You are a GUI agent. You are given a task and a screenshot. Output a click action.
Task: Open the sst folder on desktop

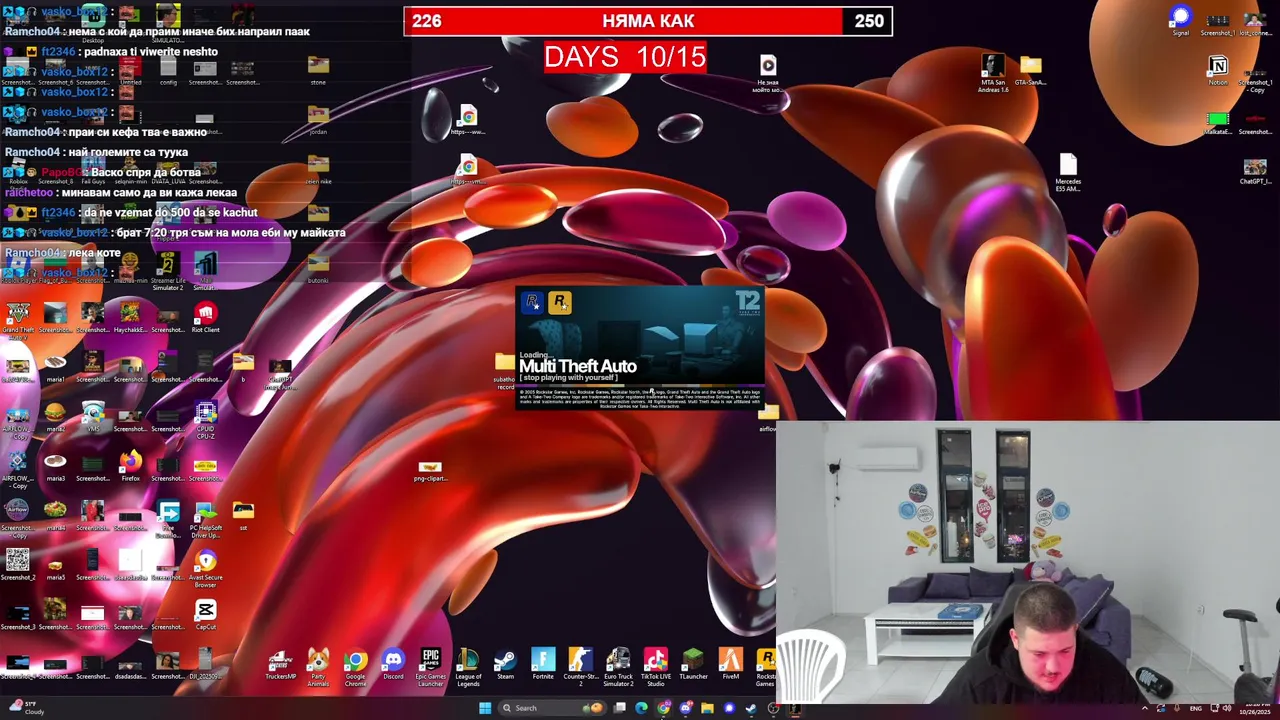click(243, 515)
